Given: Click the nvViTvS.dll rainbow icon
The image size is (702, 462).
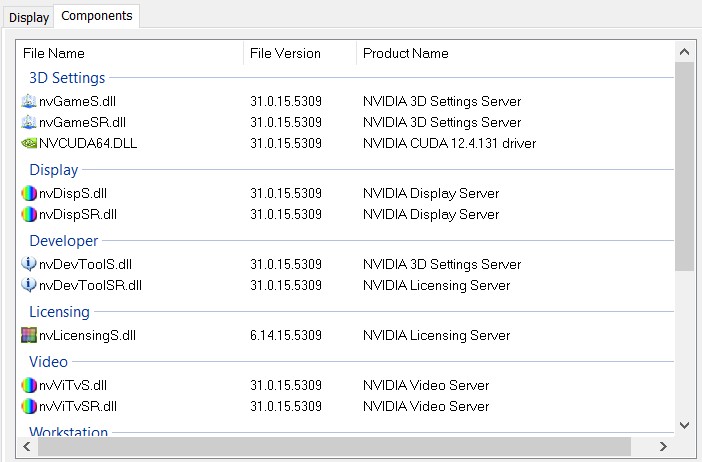Looking at the screenshot, I should pos(29,385).
